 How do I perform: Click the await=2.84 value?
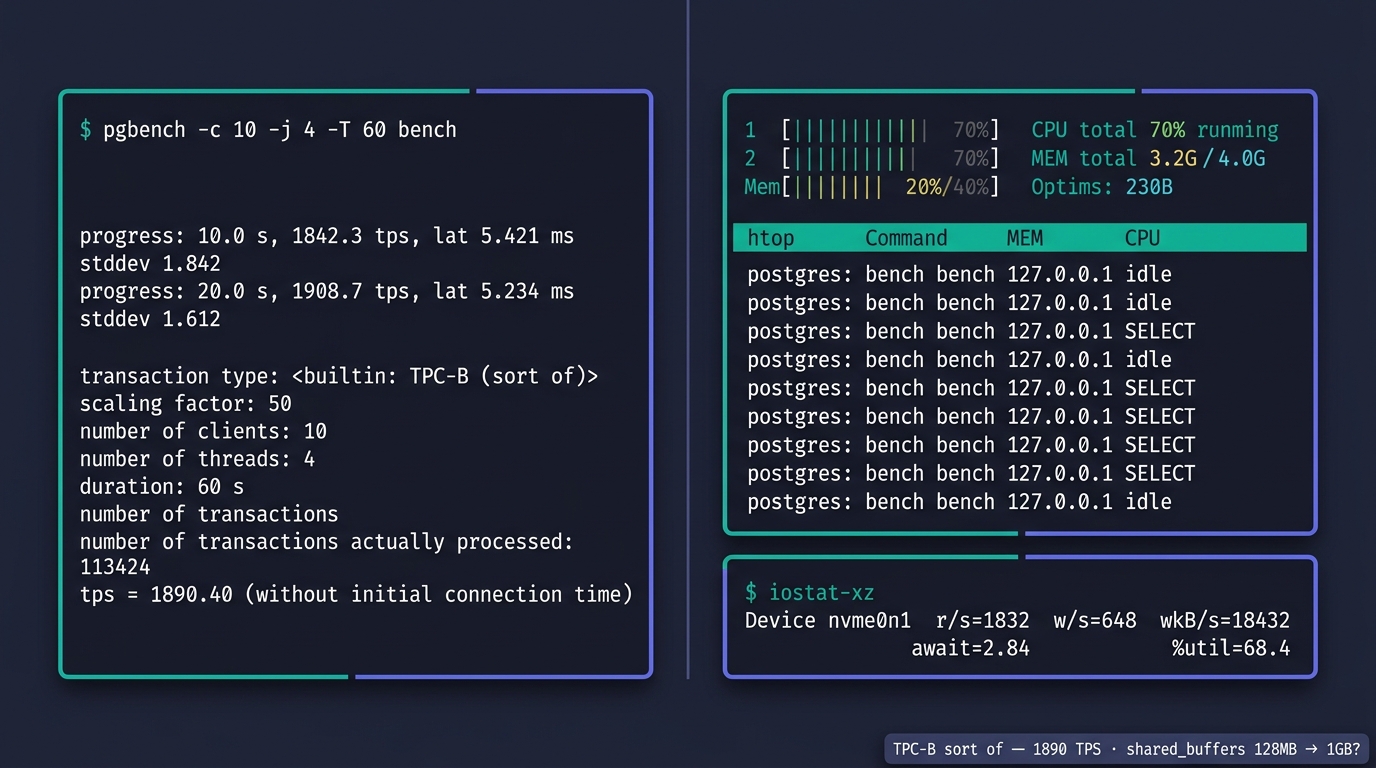pos(970,648)
